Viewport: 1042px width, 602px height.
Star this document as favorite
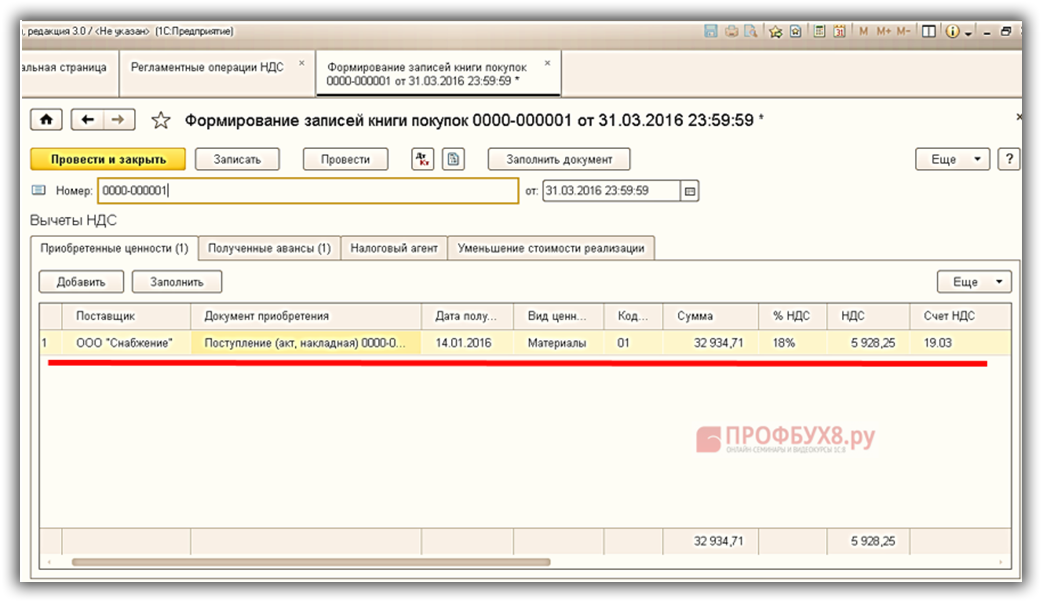(x=161, y=120)
